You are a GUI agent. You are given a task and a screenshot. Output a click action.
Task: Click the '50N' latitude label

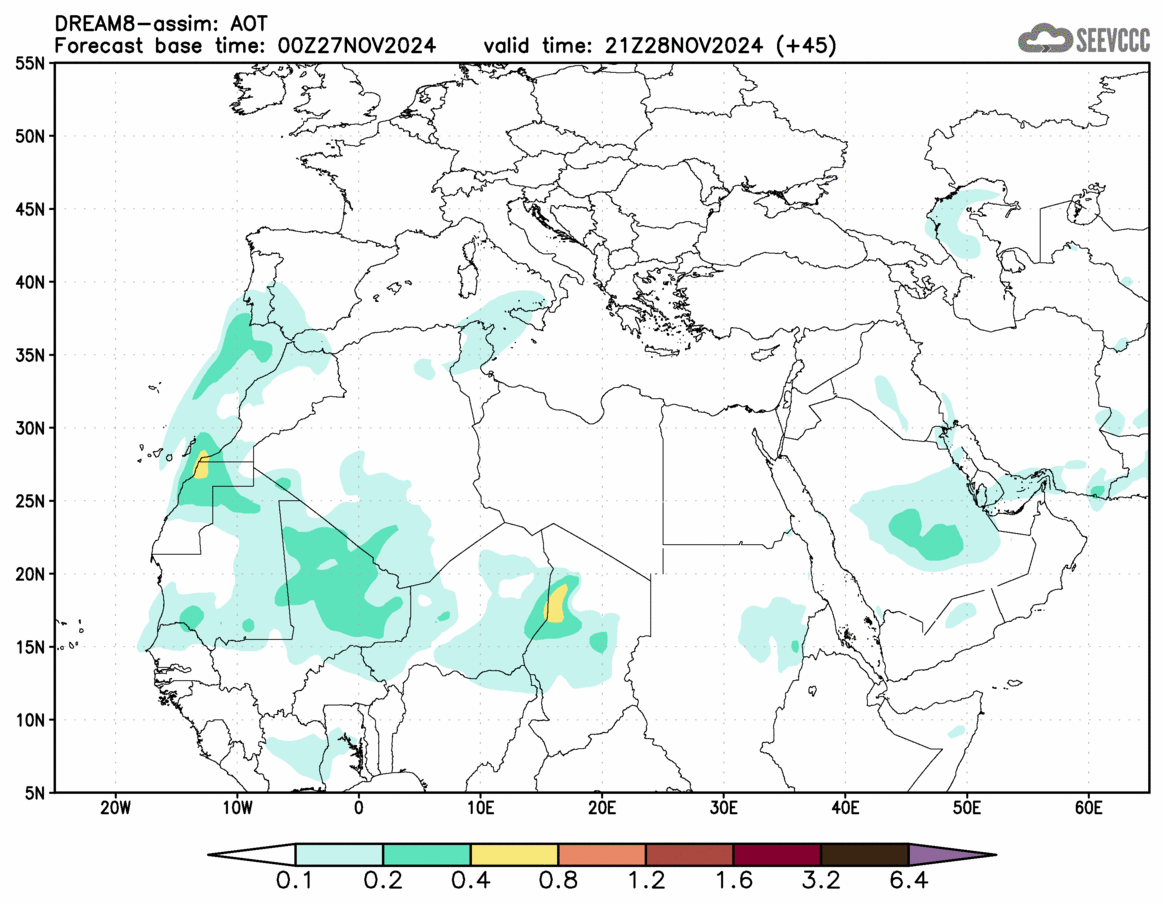click(x=30, y=136)
